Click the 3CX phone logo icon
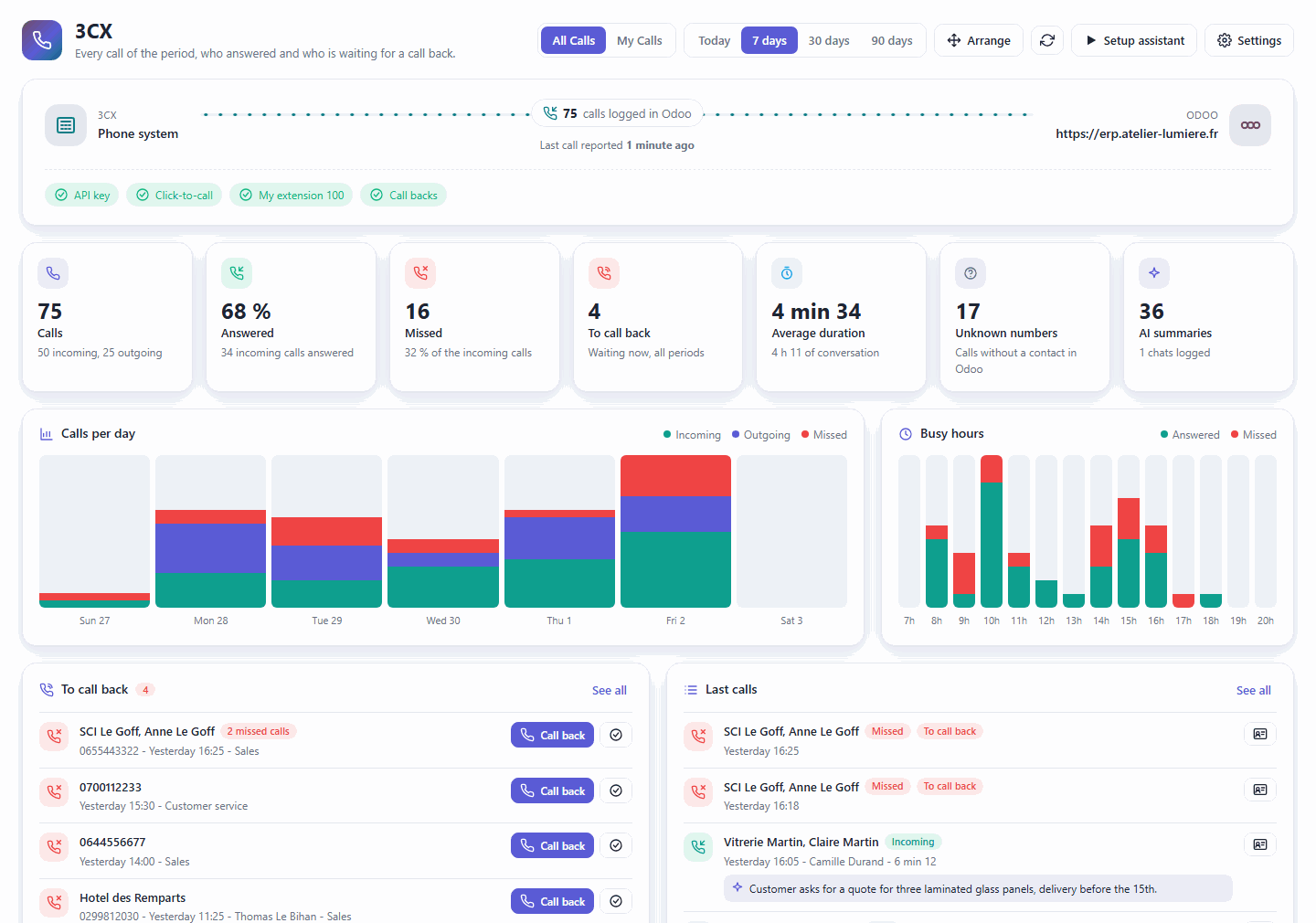This screenshot has width=1316, height=923. click(x=42, y=40)
